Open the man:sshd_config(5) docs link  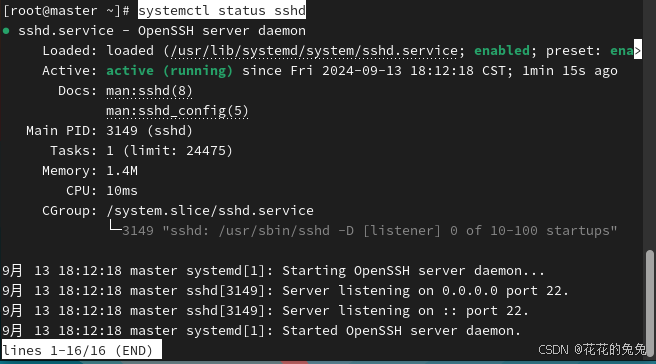pos(177,111)
